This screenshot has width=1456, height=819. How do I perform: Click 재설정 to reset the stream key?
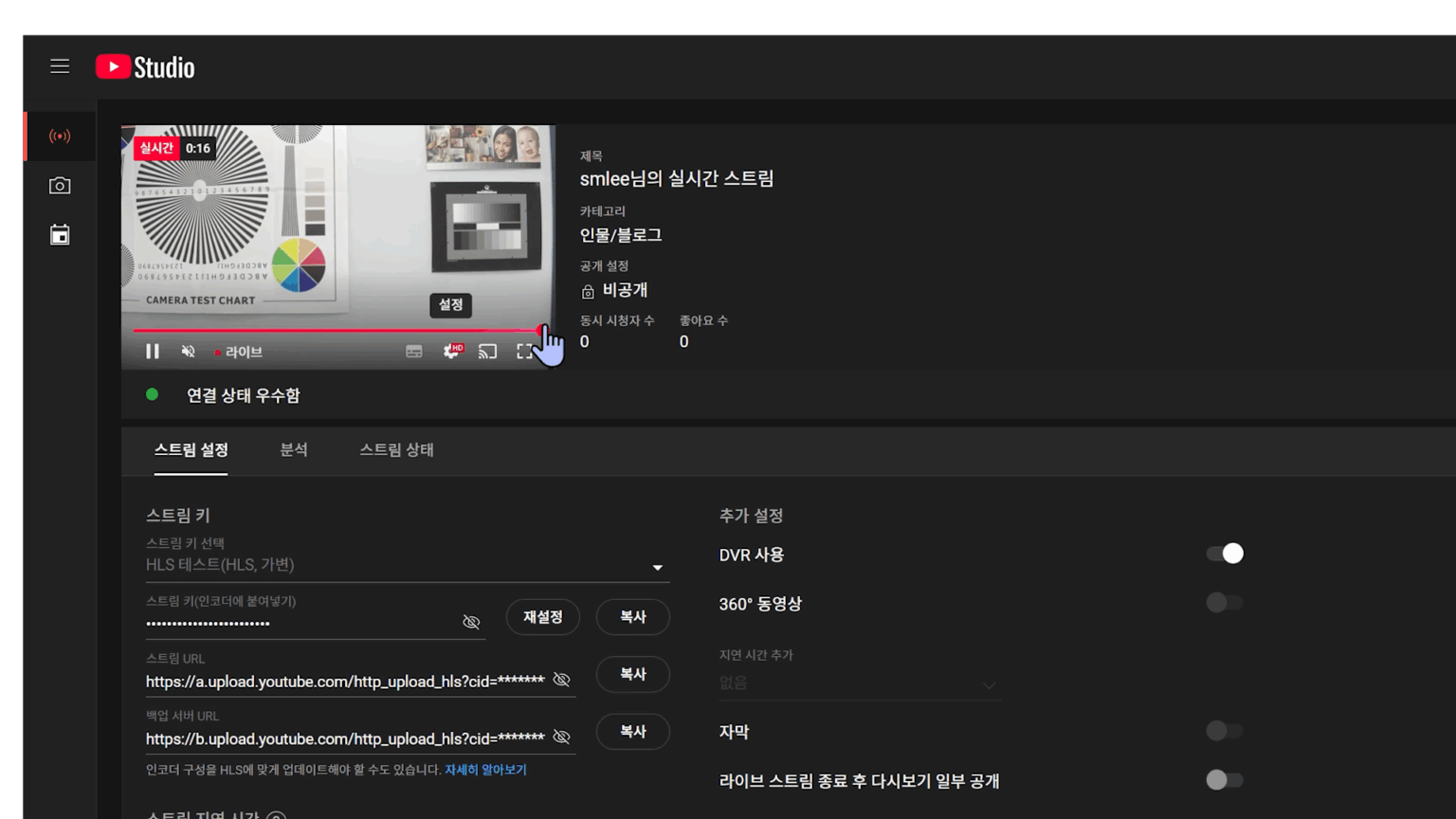point(542,616)
